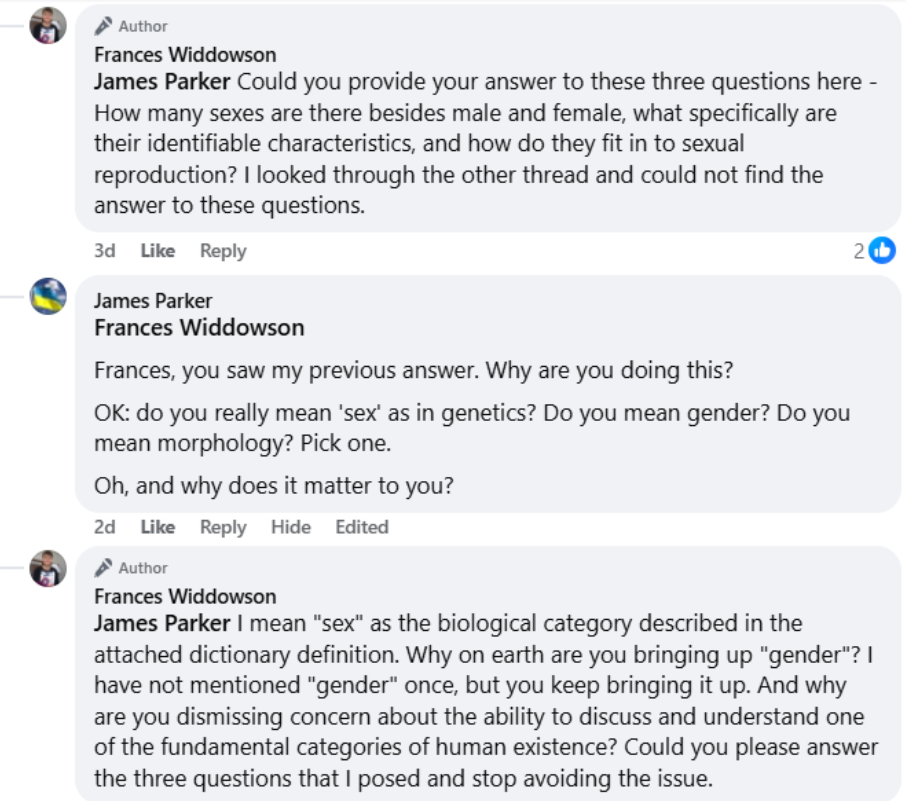
Task: Click Frances Widdowson's avatar on the last comment
Action: point(48,568)
